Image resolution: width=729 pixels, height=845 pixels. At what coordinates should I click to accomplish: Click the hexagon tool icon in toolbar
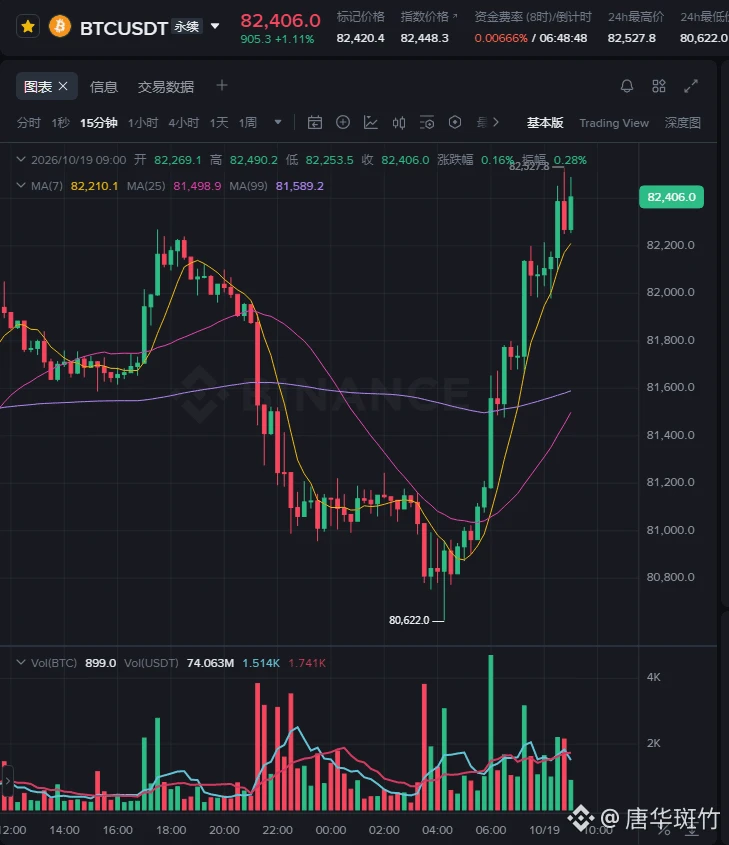coord(455,122)
